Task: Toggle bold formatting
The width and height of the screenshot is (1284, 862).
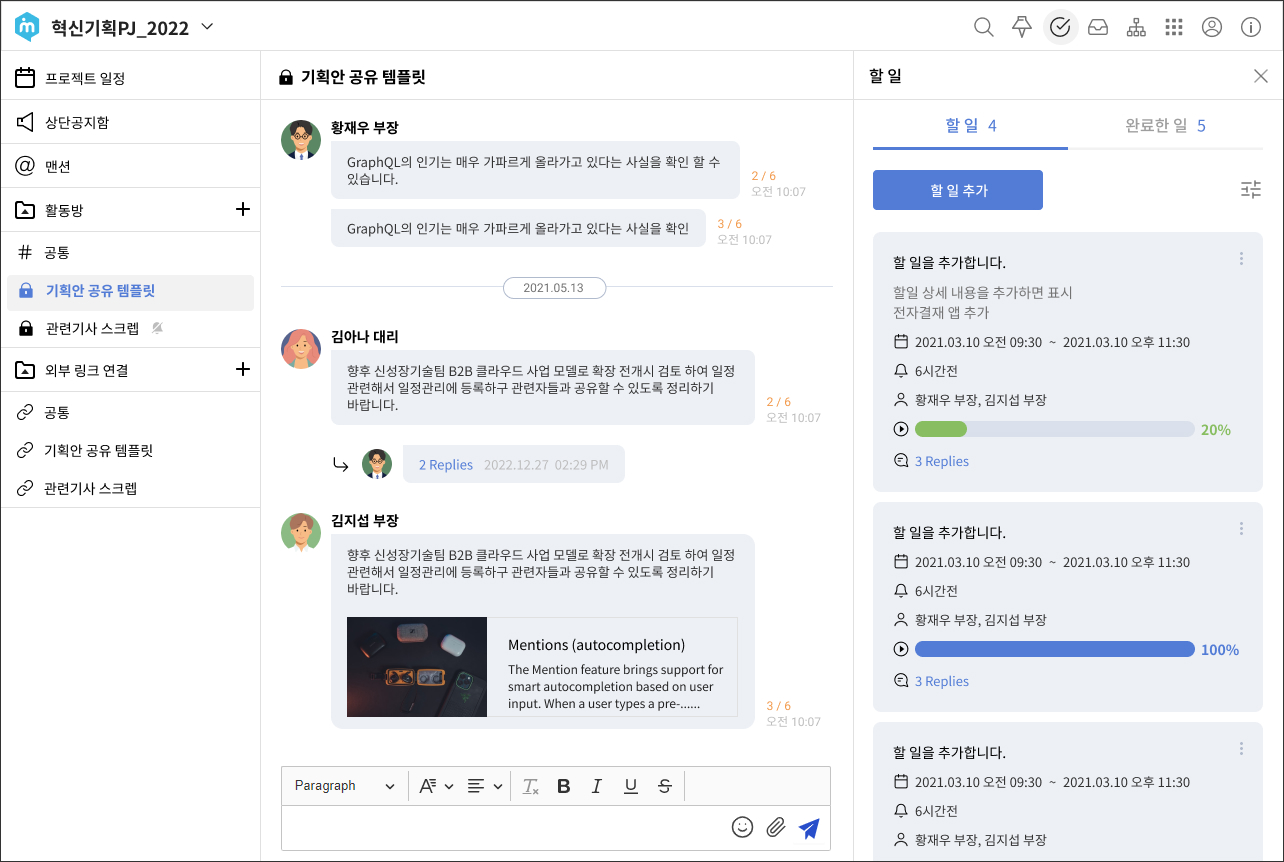Action: 564,786
